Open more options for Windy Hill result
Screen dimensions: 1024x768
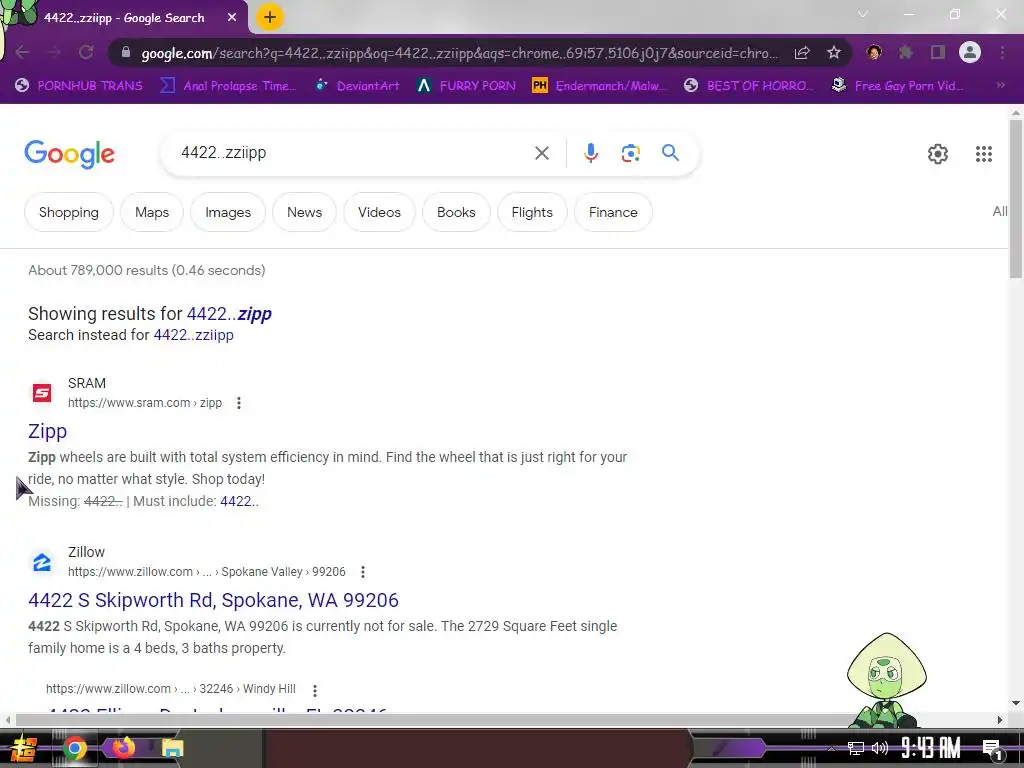click(315, 690)
